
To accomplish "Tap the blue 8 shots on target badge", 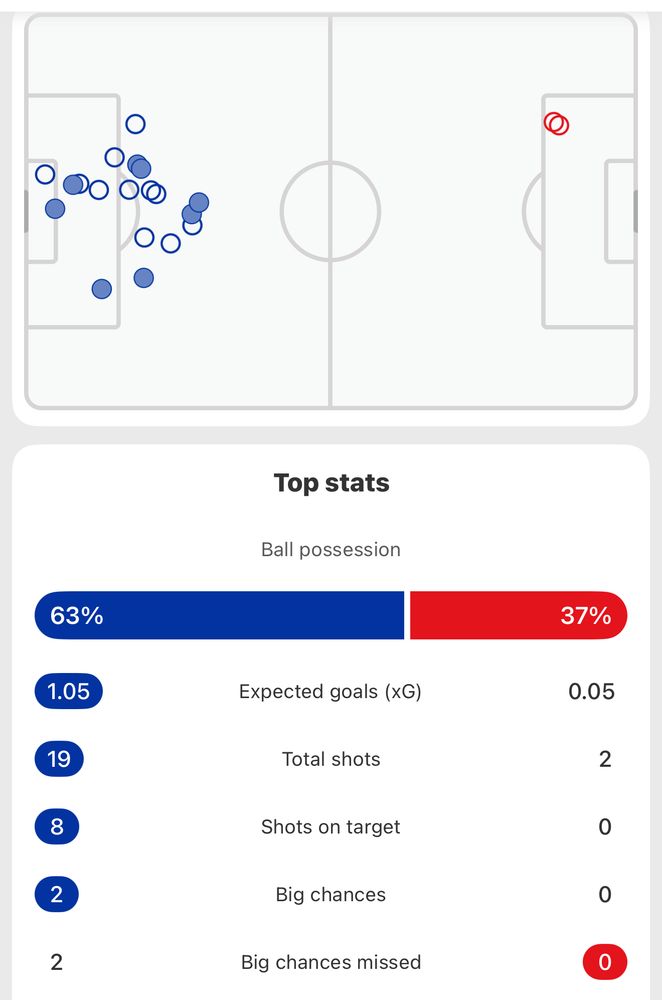I will (x=57, y=827).
